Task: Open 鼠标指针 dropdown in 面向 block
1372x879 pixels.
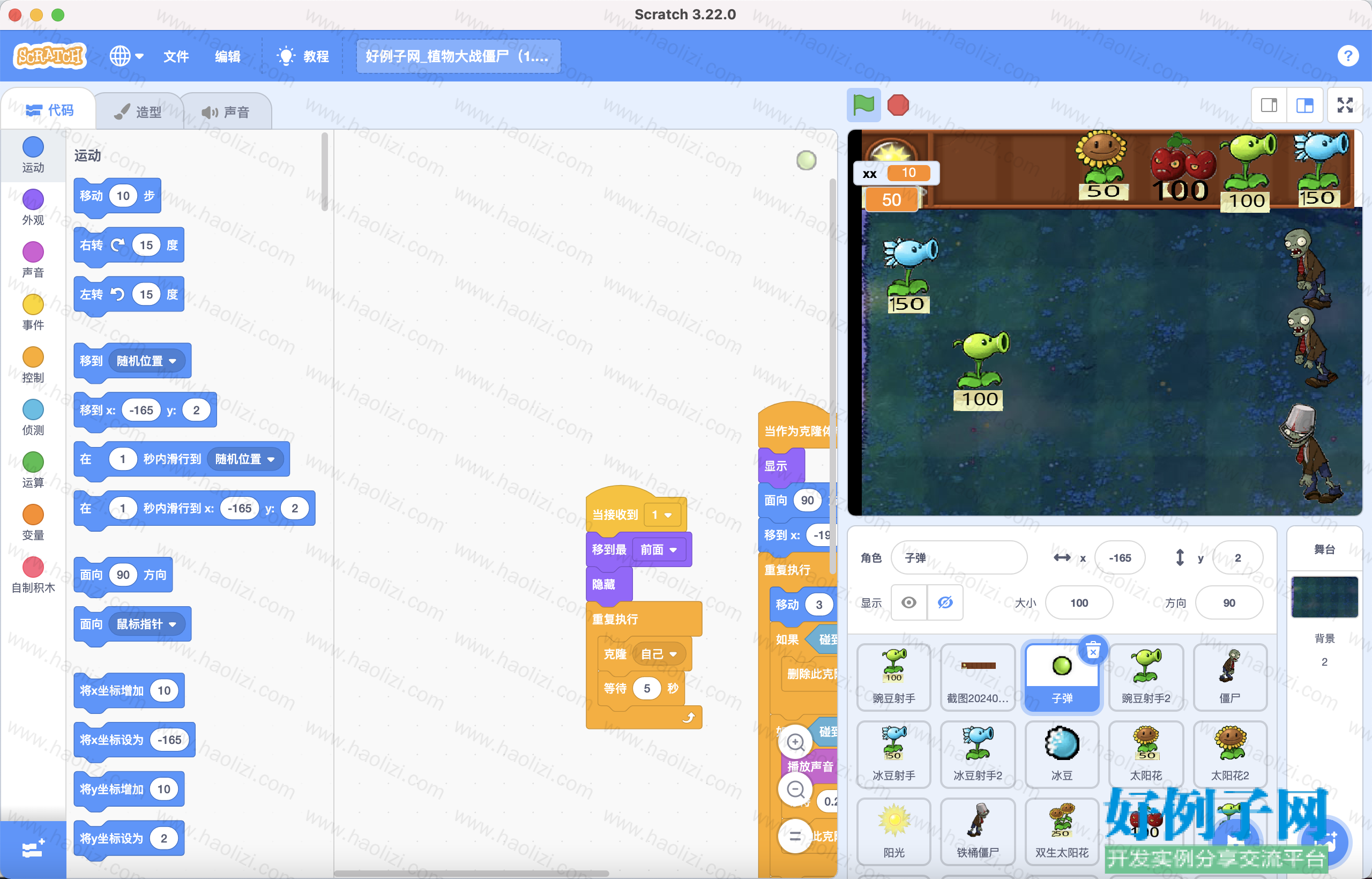Action: 146,624
